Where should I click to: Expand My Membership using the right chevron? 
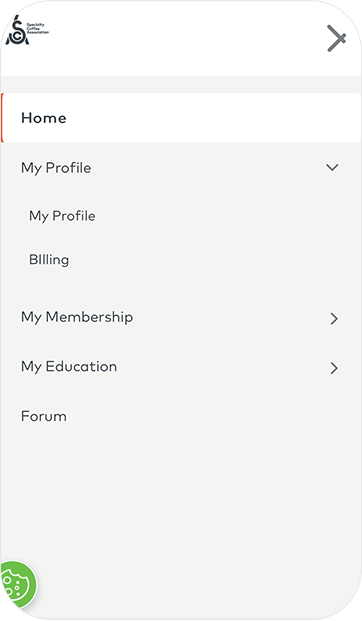point(334,318)
